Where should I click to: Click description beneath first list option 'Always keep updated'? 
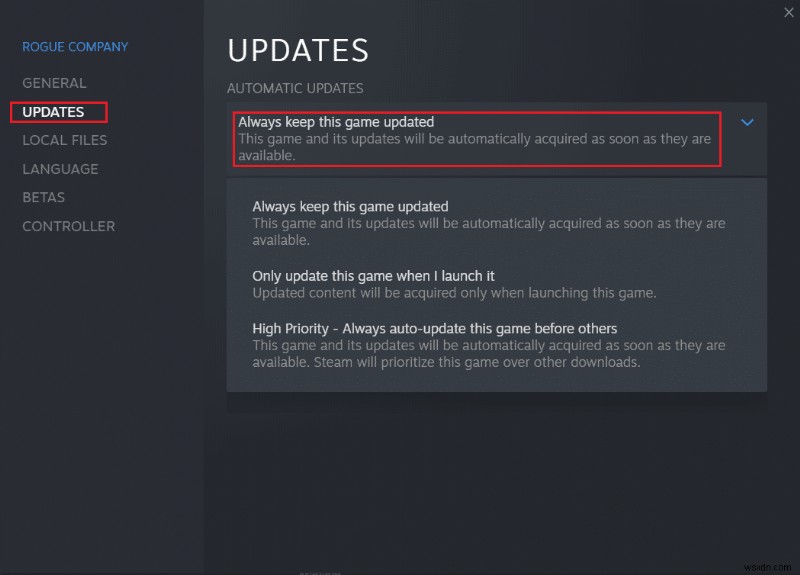click(489, 232)
